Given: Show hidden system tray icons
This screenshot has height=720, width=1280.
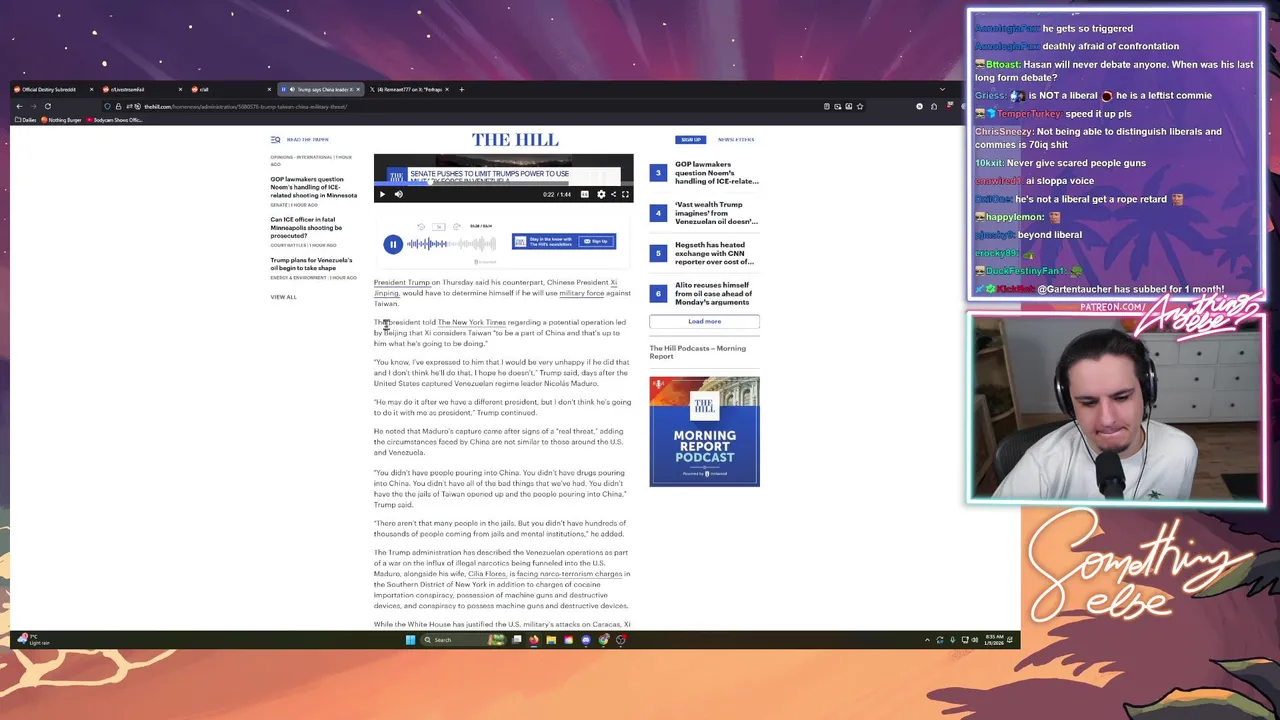Looking at the screenshot, I should click(927, 640).
